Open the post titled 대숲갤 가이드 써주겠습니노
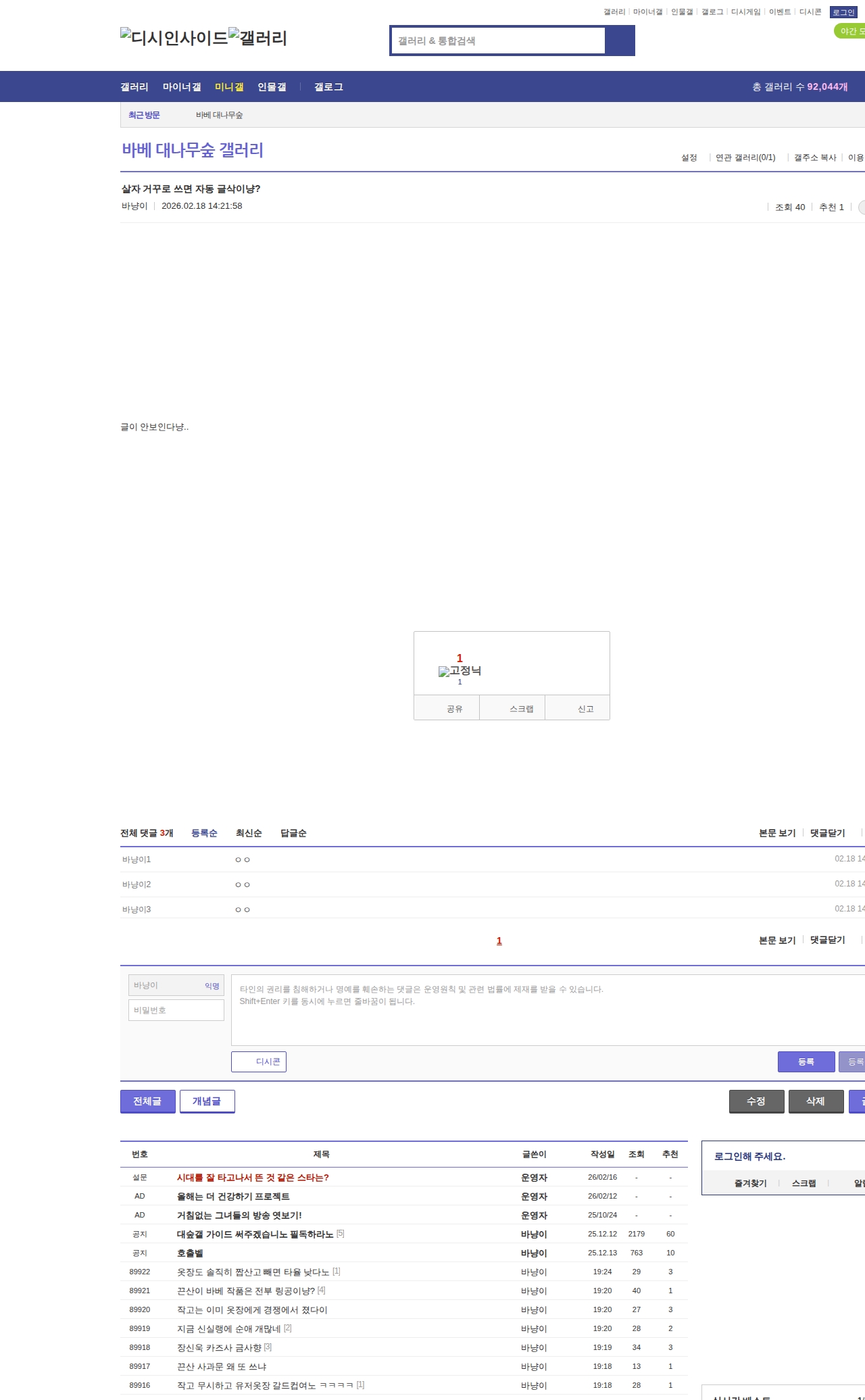 255,1234
